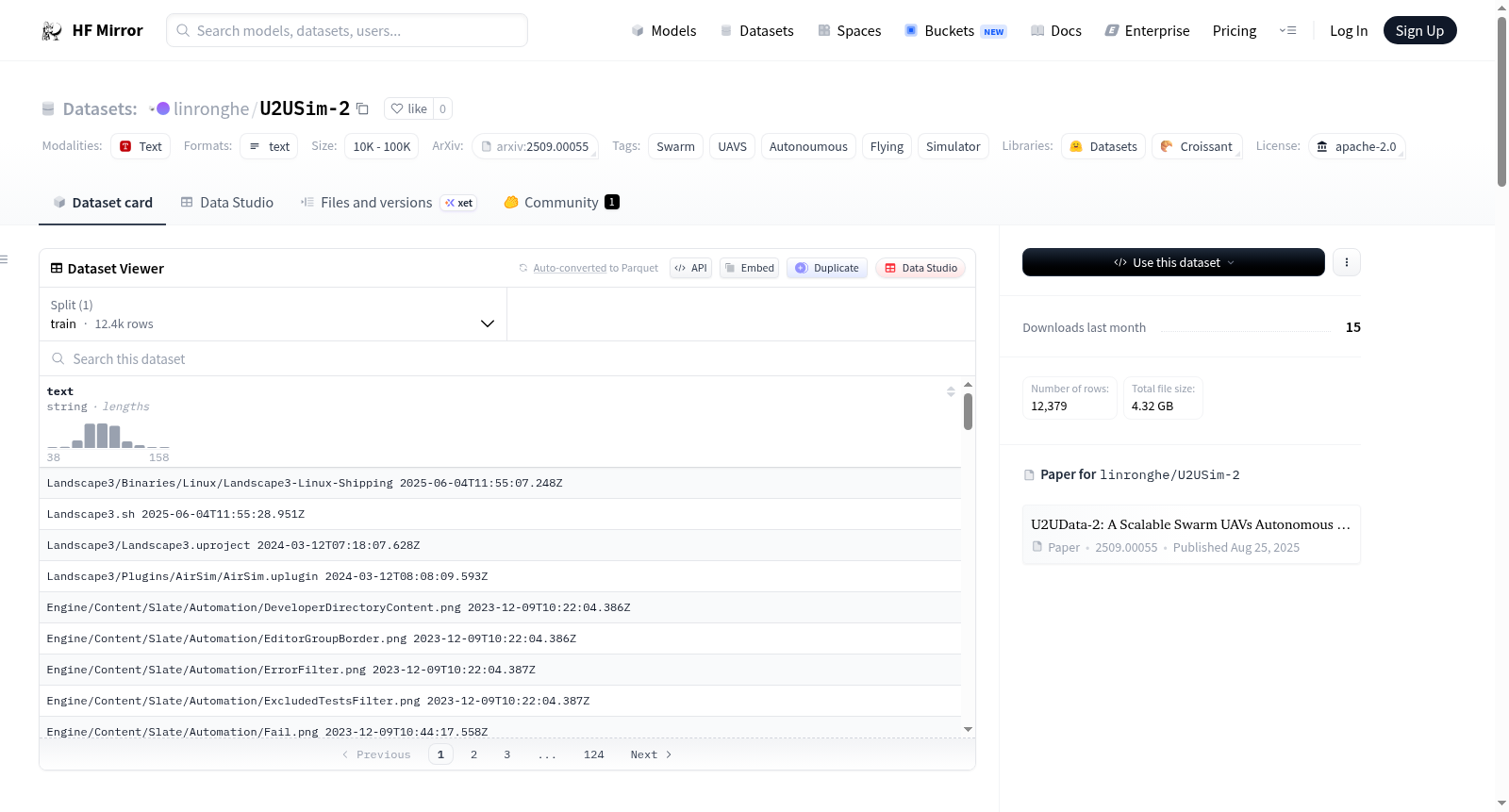Select the 10K - 100K size tag
Image resolution: width=1509 pixels, height=812 pixels.
pos(382,146)
